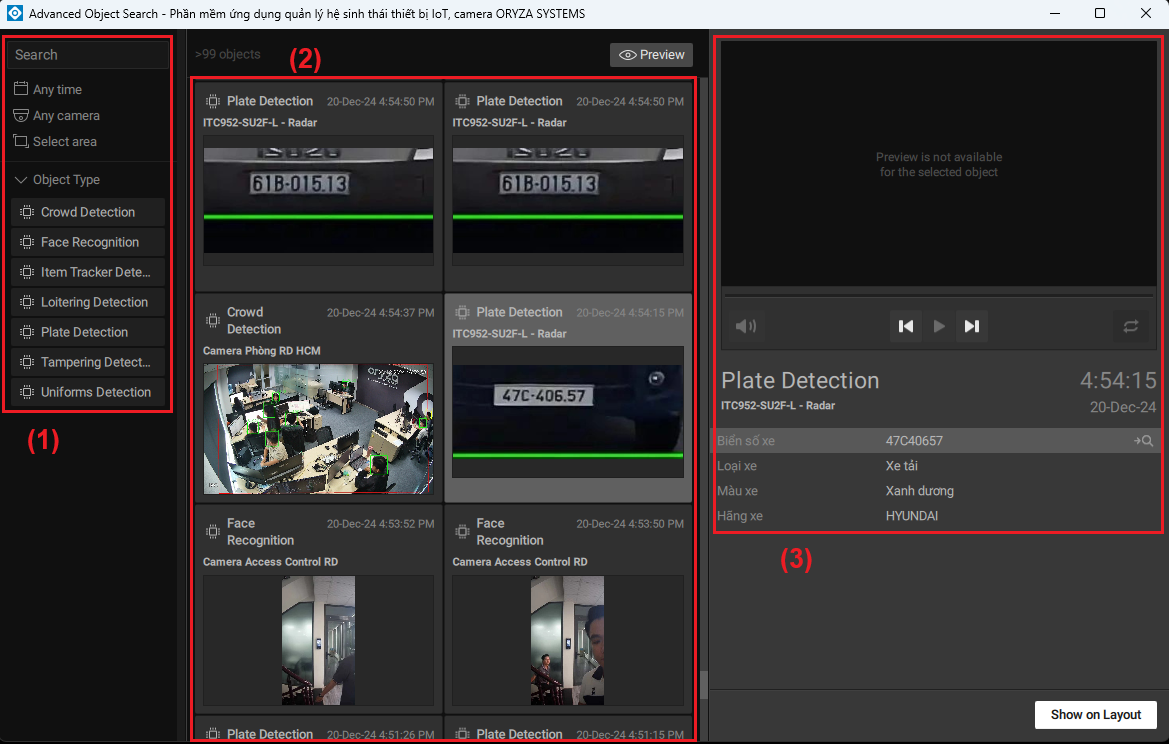Screen dimensions: 1169x744
Task: Select Face Recognition card from 4:53:52 PM
Action: pos(318,608)
